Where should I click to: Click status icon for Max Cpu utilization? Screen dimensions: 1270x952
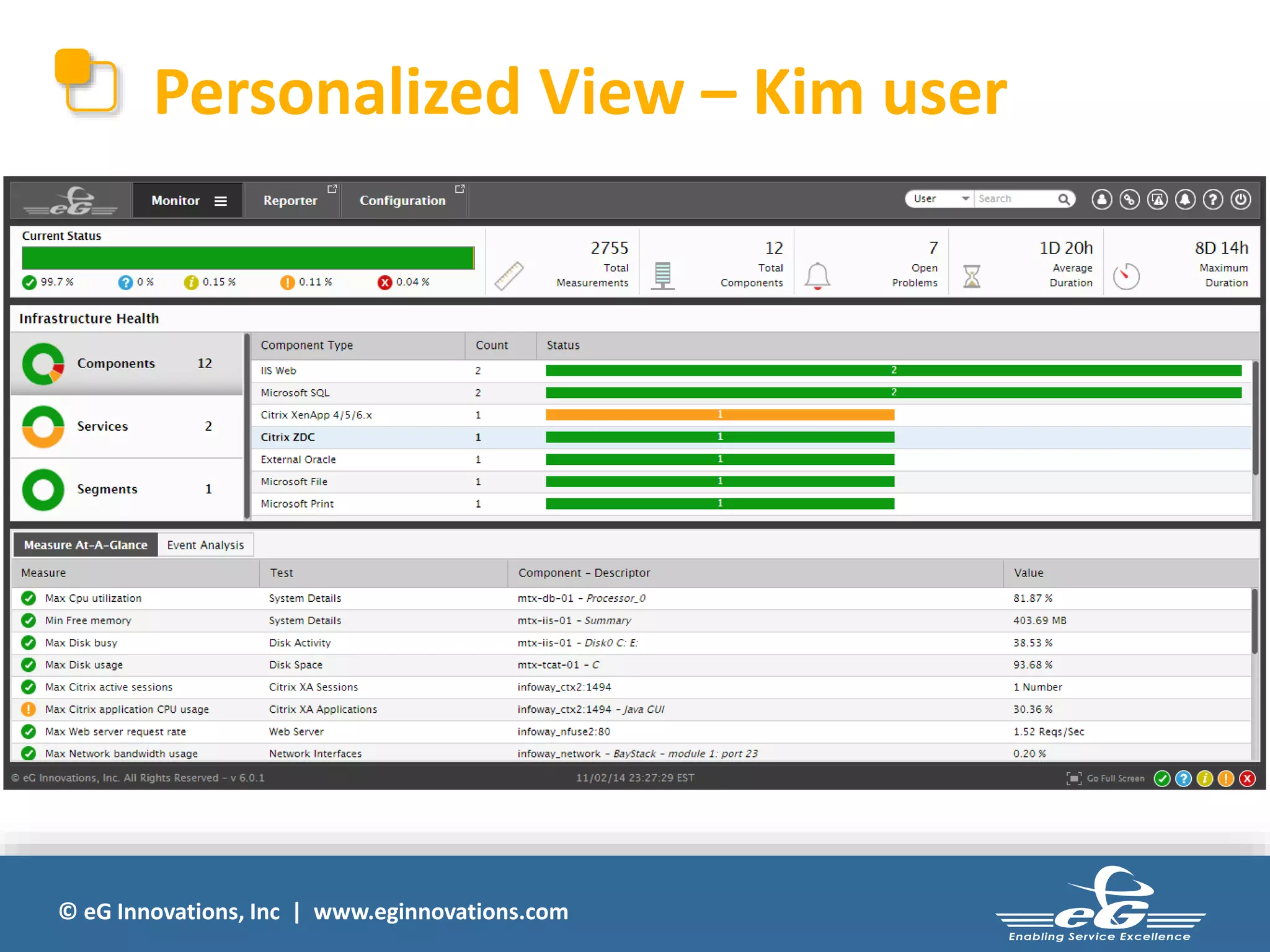[29, 598]
